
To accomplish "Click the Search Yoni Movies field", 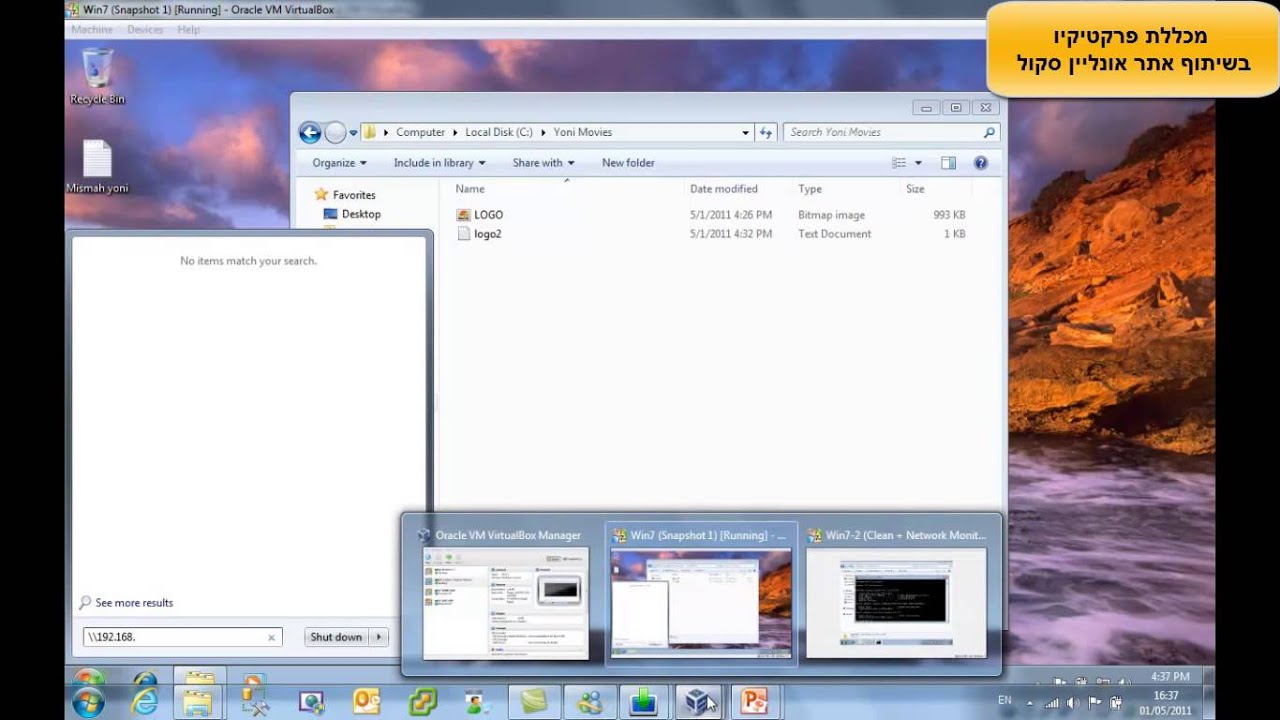I will 890,132.
